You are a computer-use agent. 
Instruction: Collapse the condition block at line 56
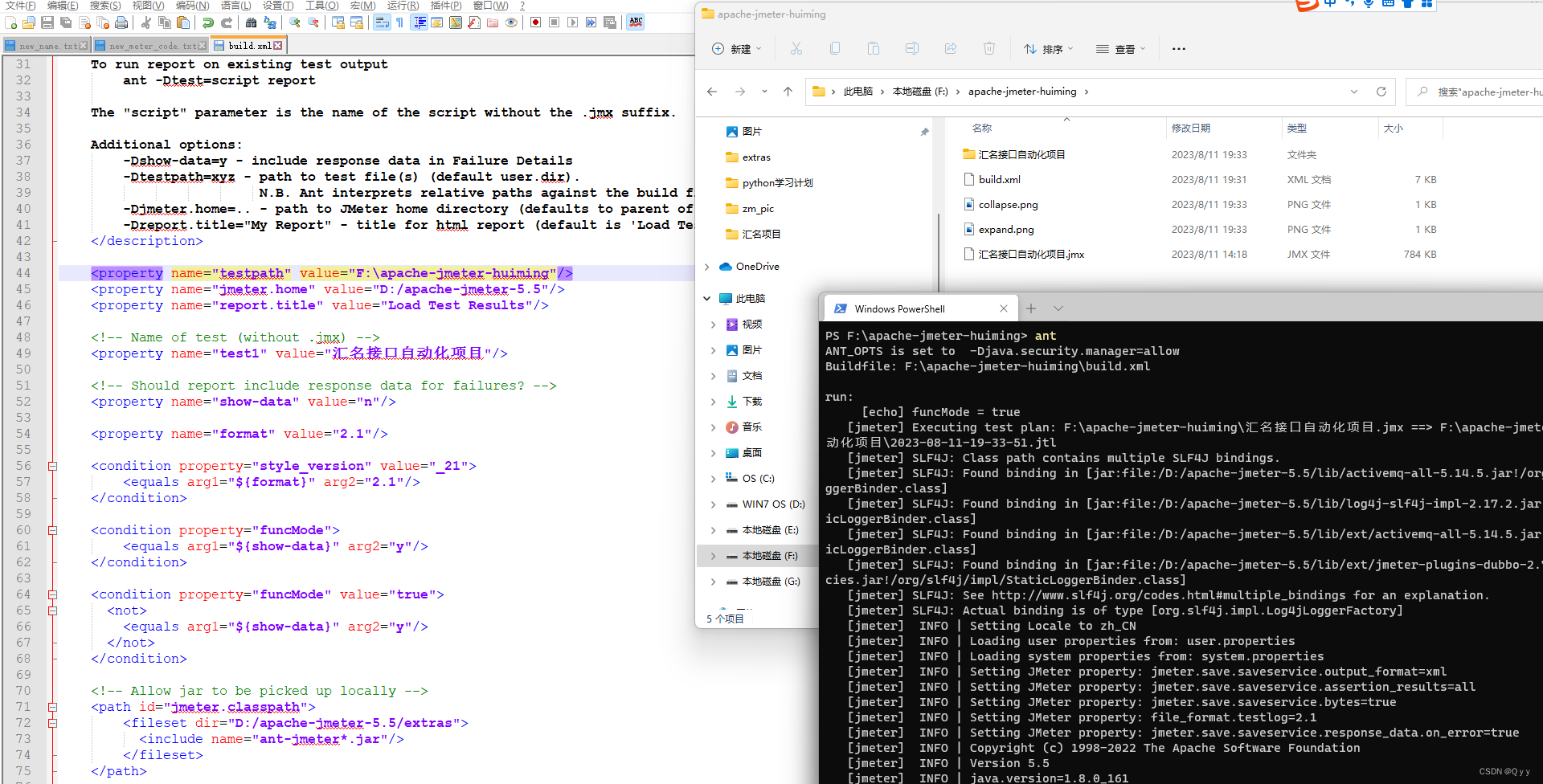pos(51,466)
